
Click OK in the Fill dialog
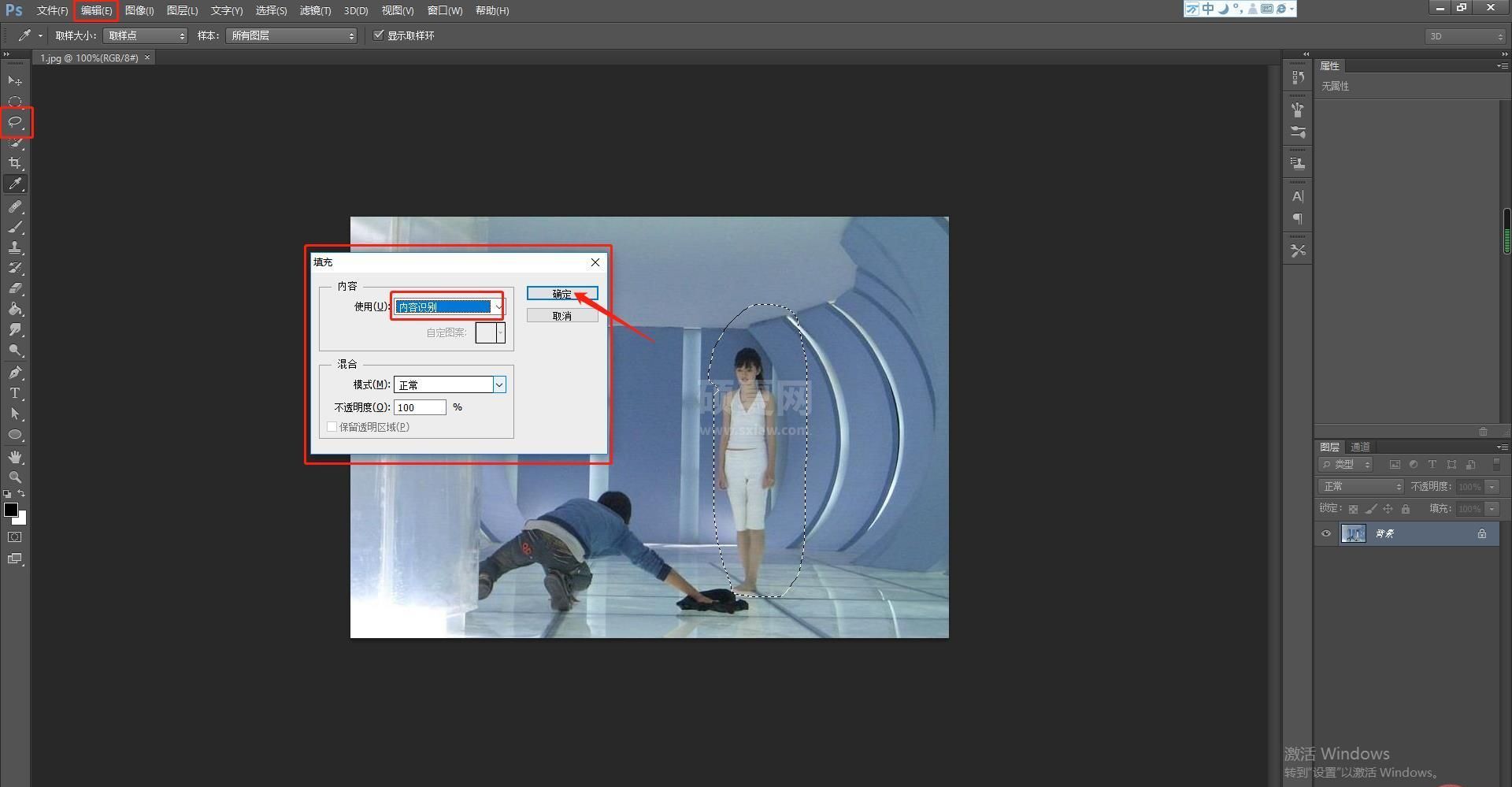(562, 293)
